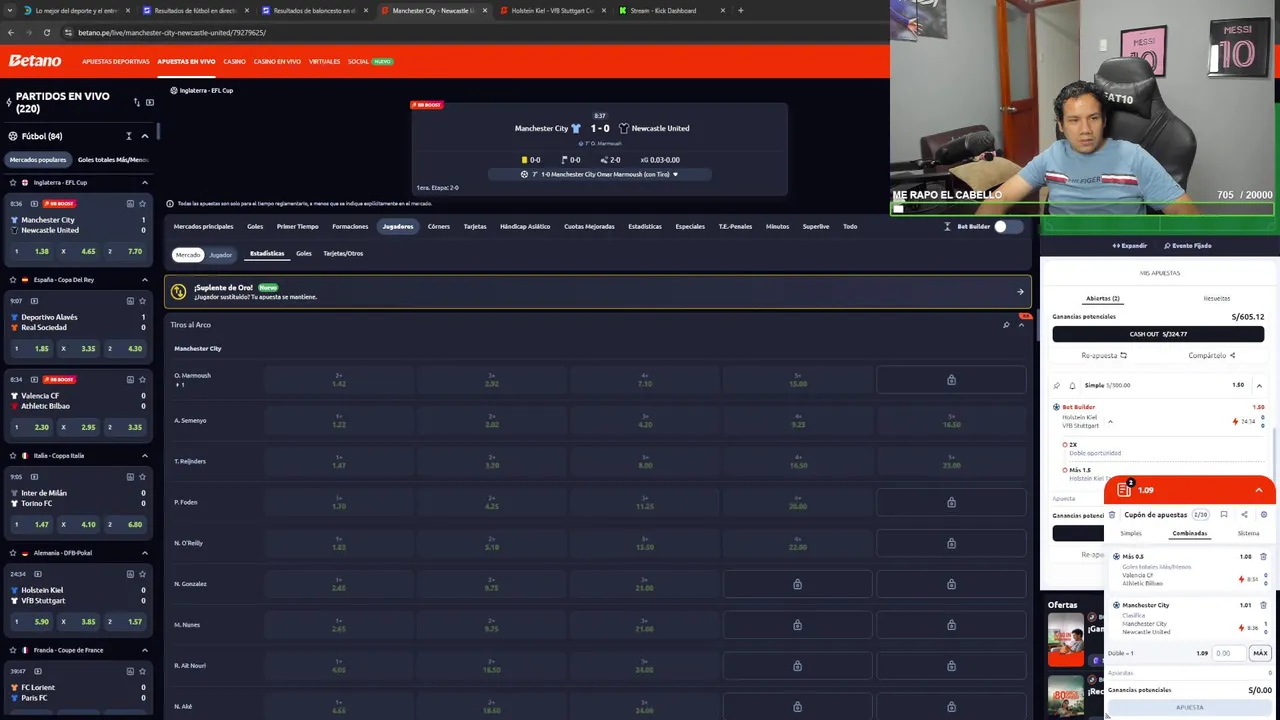
Task: Clear bet slip with trash icon near Cupón
Action: pos(1112,515)
